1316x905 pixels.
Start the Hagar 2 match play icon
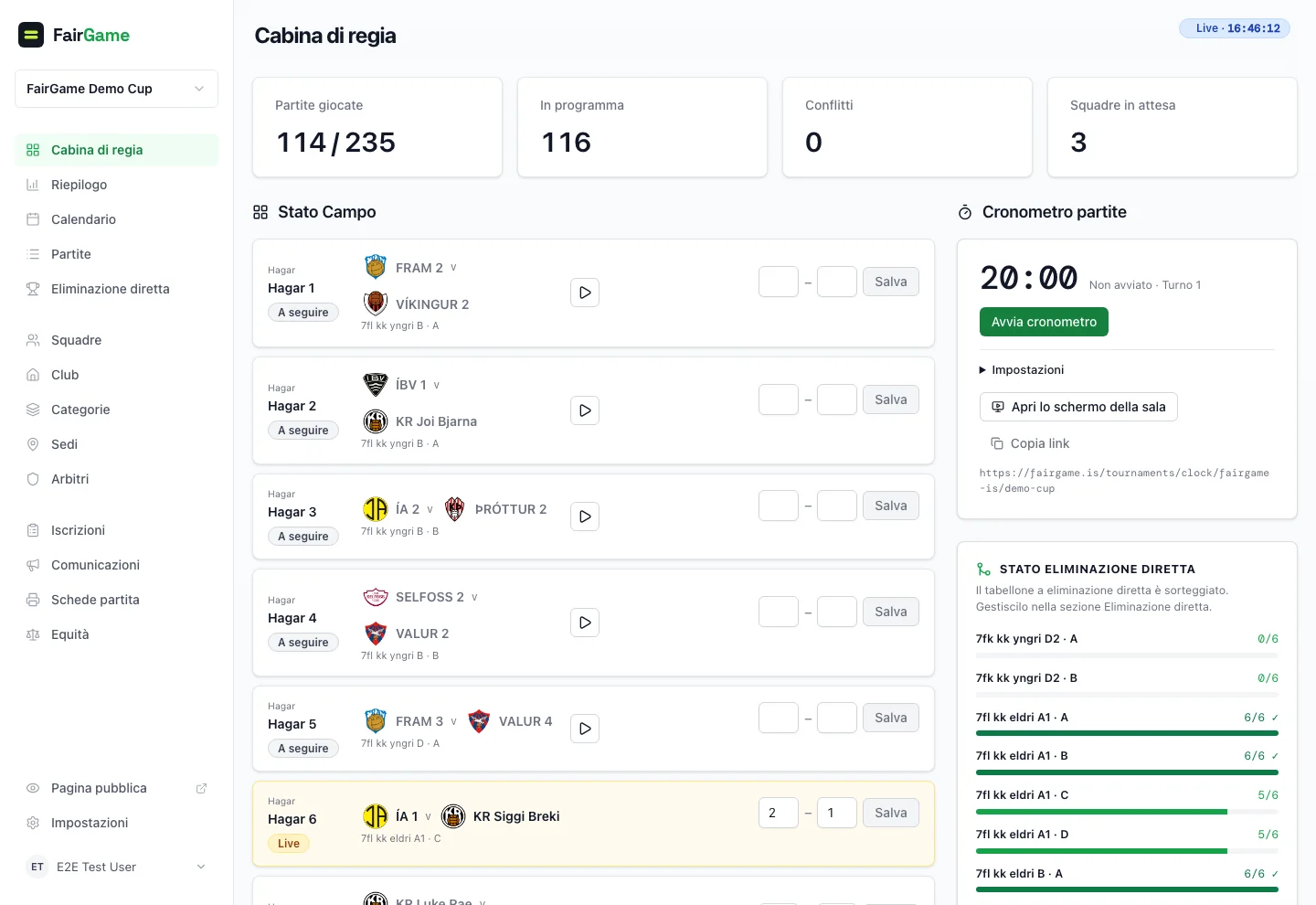585,410
